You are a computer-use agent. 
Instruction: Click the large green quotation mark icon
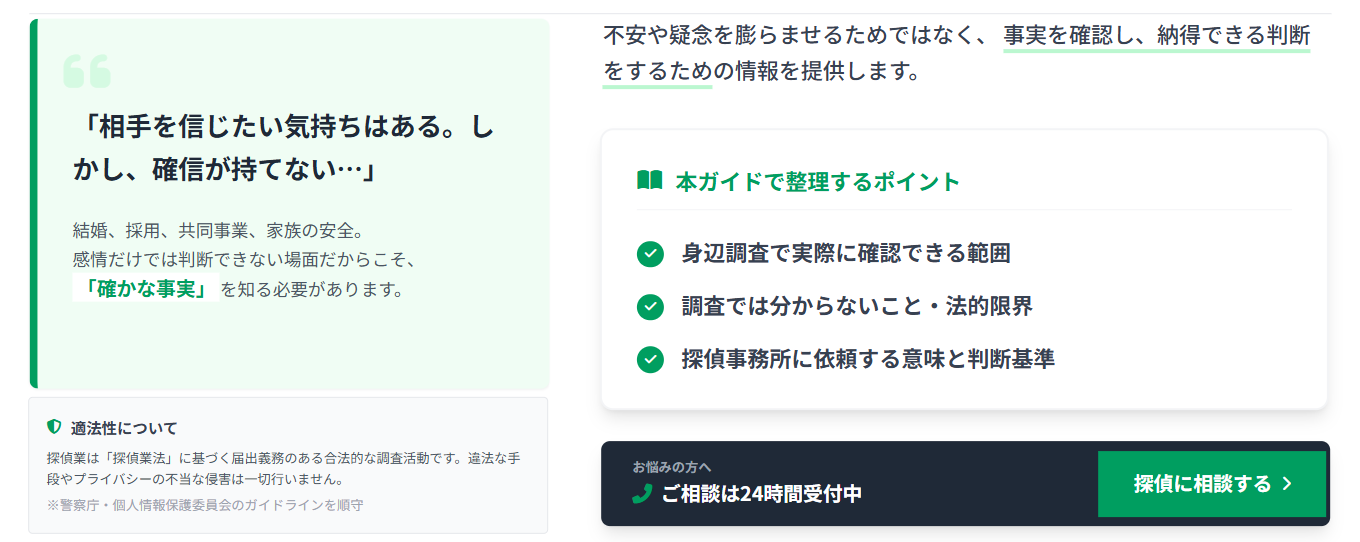pyautogui.click(x=86, y=71)
